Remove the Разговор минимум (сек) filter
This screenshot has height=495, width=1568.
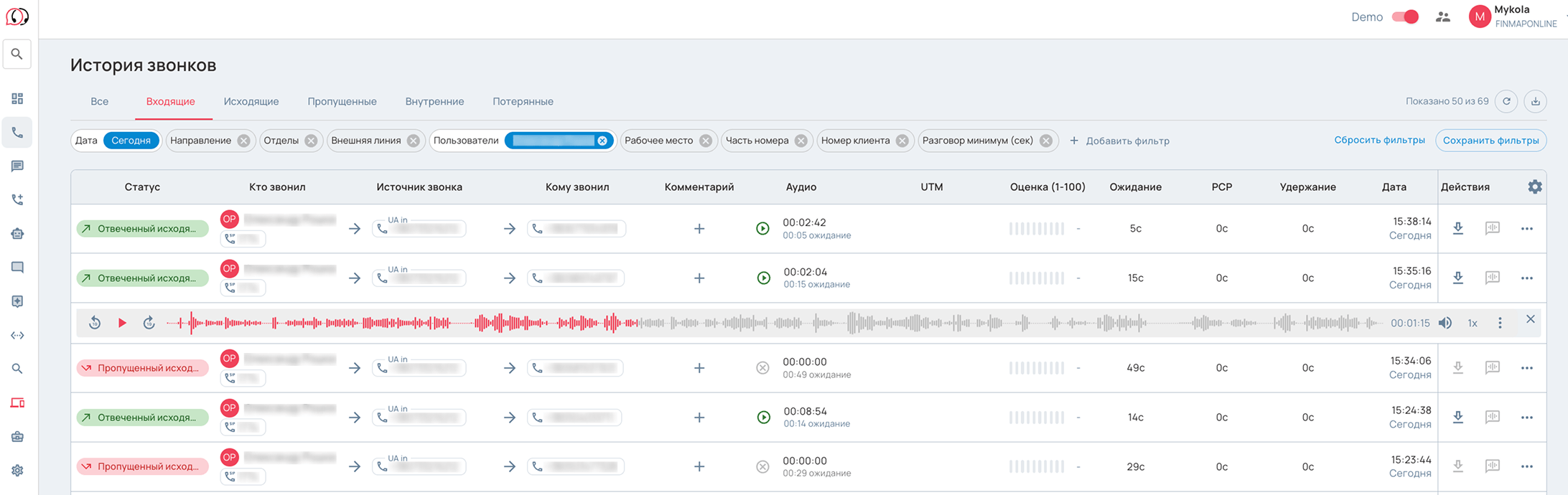pyautogui.click(x=1047, y=141)
